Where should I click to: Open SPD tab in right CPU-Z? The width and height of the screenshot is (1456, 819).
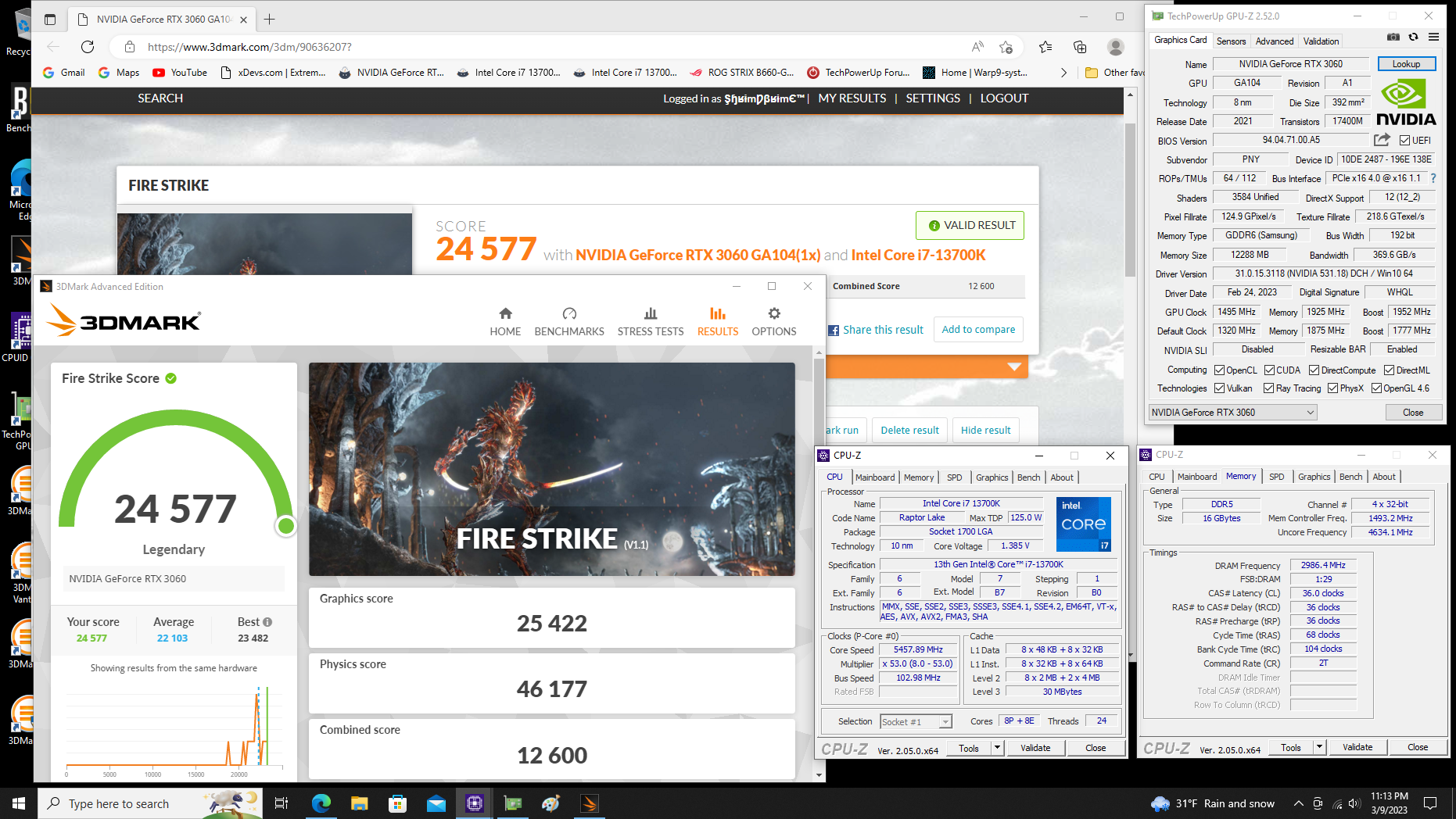[x=1277, y=477]
